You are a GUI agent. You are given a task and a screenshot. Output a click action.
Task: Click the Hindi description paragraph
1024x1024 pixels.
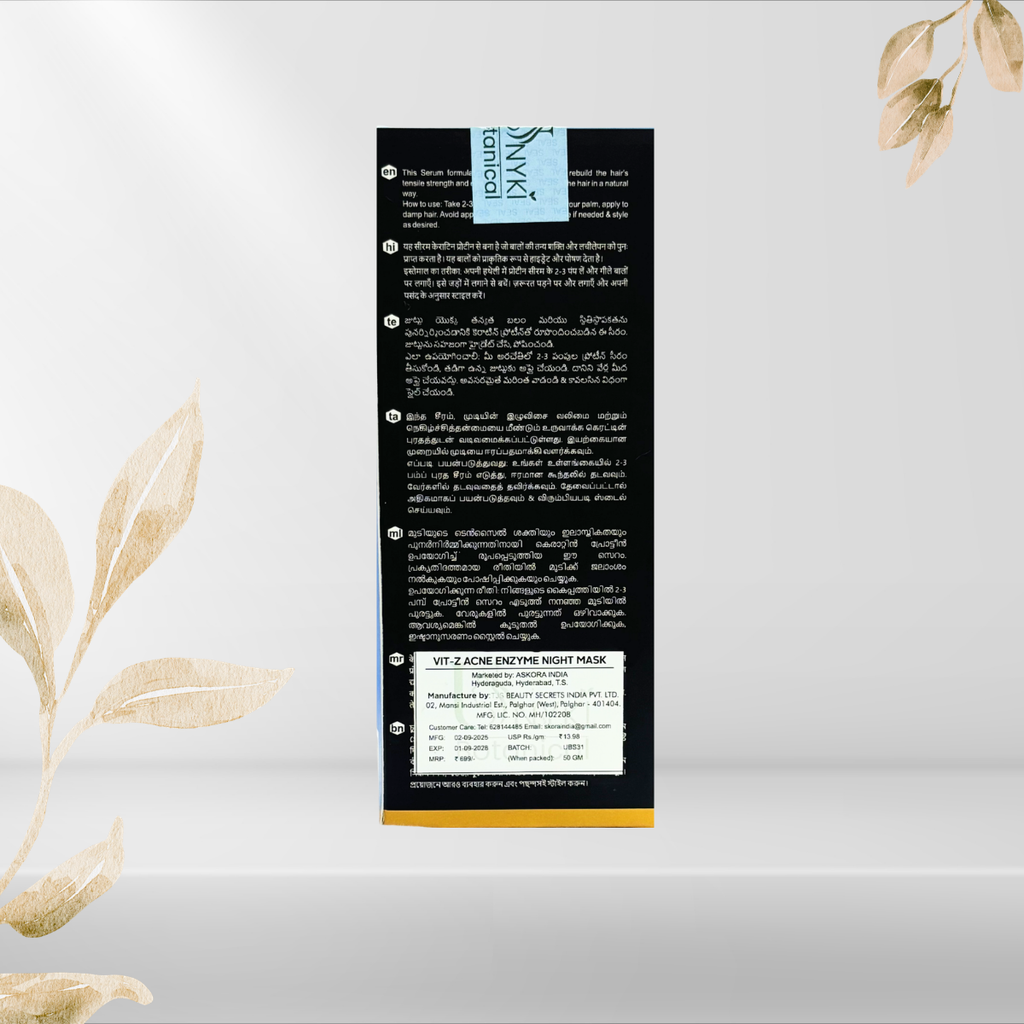(x=515, y=270)
